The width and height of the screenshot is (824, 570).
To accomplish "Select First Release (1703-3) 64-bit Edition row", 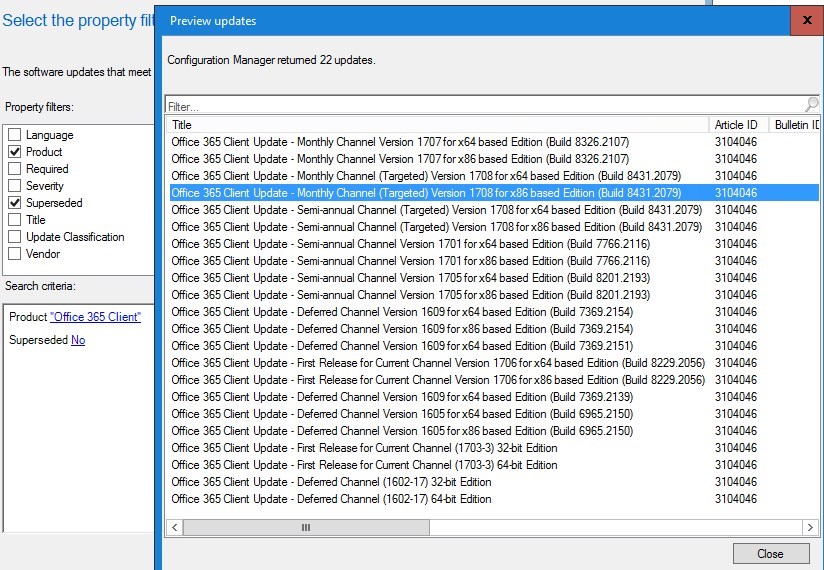I will tap(494, 465).
